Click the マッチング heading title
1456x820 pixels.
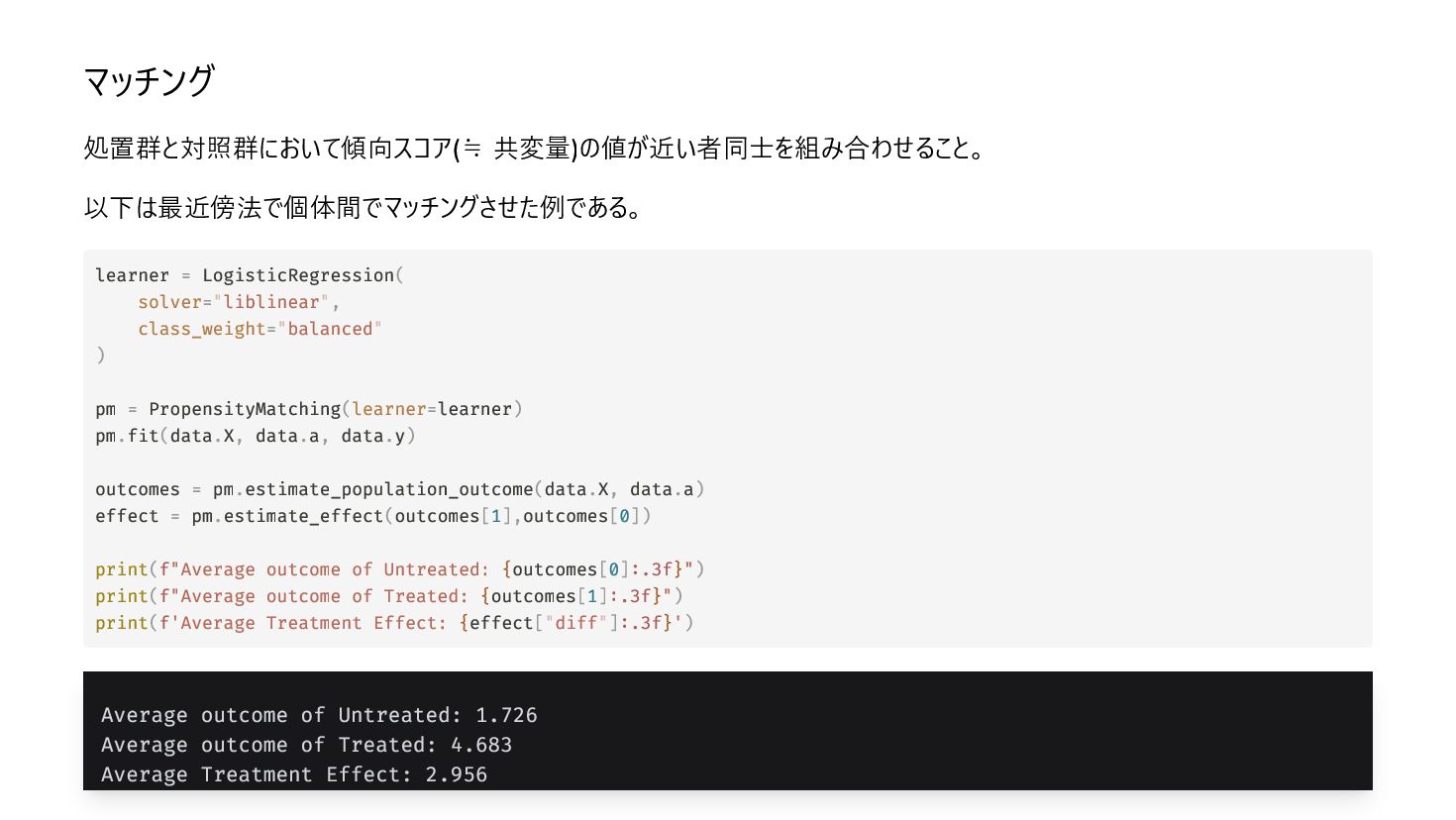[x=150, y=81]
